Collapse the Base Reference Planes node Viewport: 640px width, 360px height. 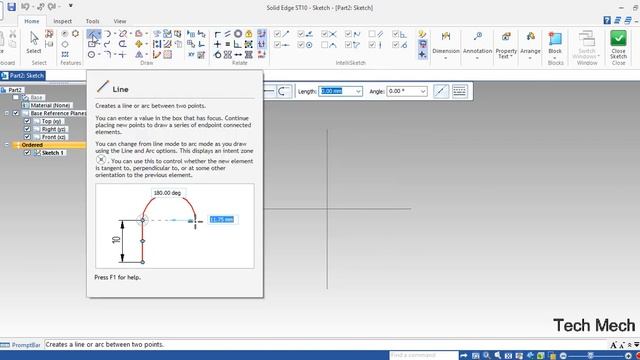[x=7, y=113]
